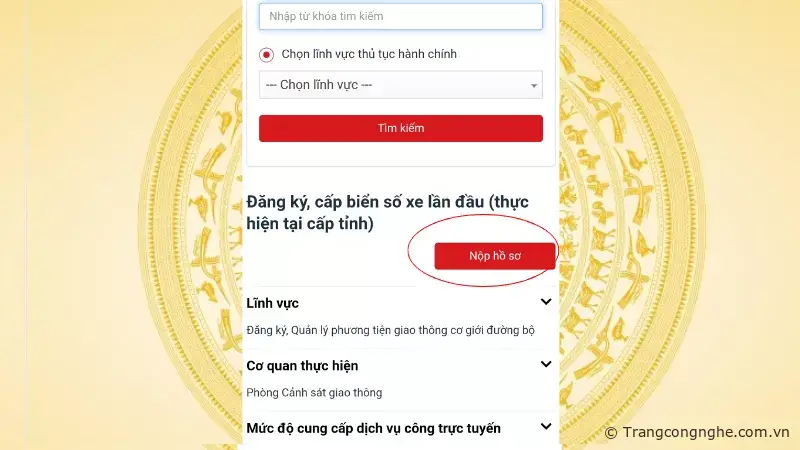Click the 'Nộp hồ sơ' submit button
800x450 pixels.
pos(495,256)
